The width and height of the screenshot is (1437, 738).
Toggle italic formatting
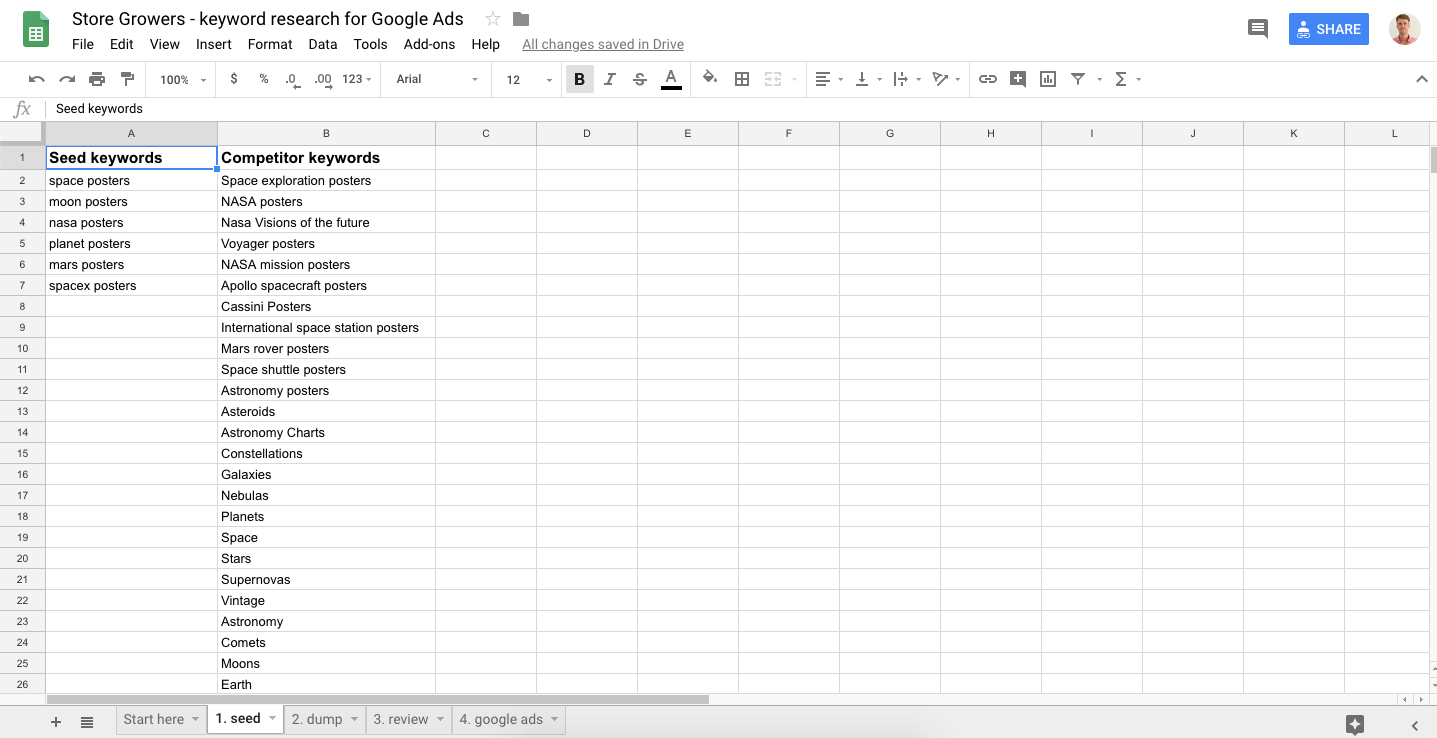click(x=610, y=79)
